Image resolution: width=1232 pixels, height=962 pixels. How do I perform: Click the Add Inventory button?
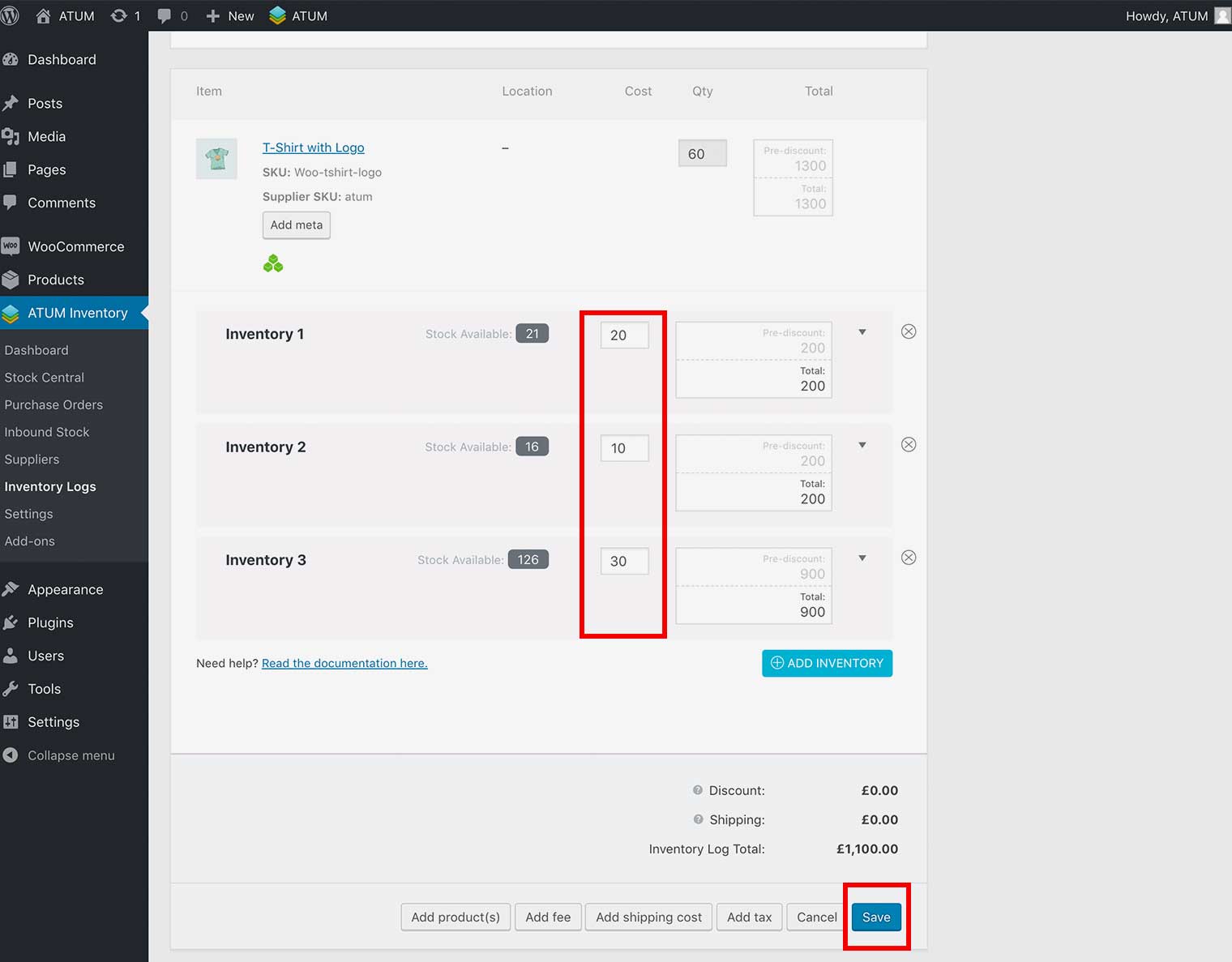pyautogui.click(x=827, y=663)
